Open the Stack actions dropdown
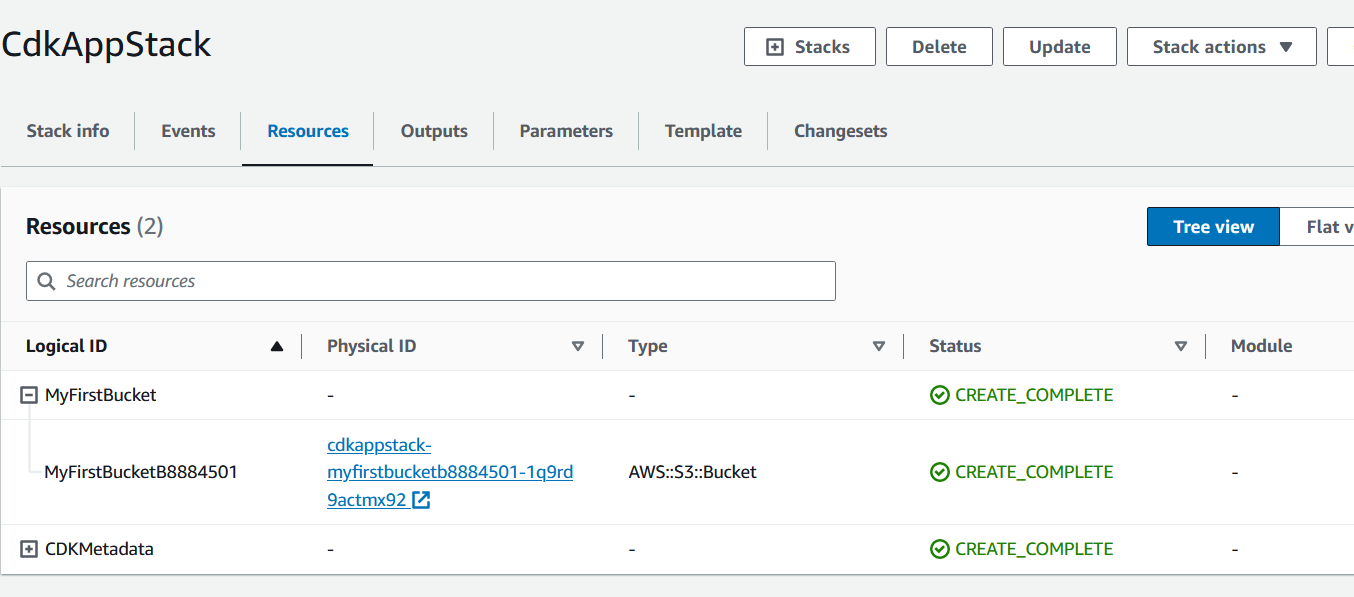Viewport: 1354px width, 597px height. pos(1221,47)
